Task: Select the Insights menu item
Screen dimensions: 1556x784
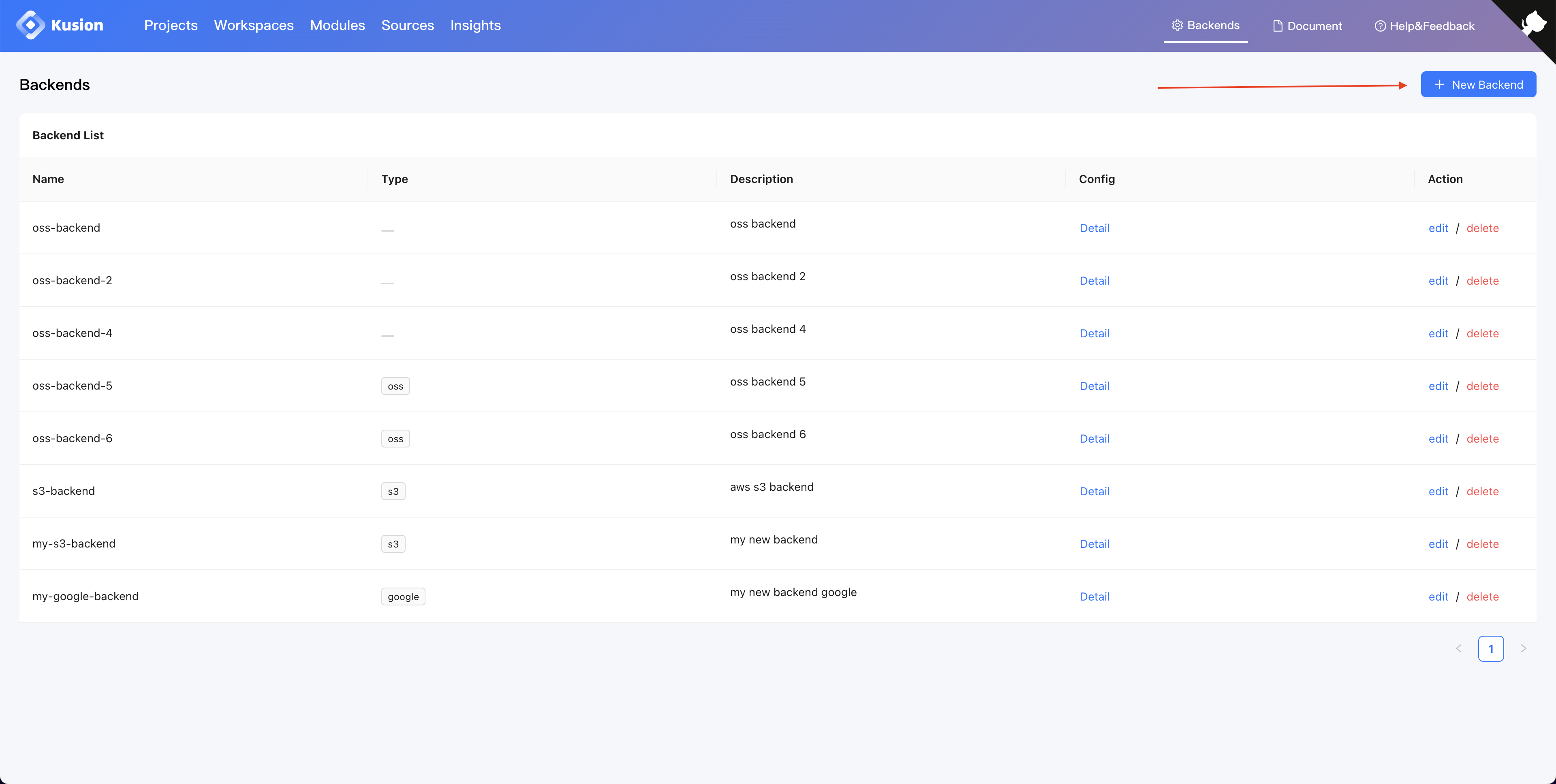Action: click(476, 25)
